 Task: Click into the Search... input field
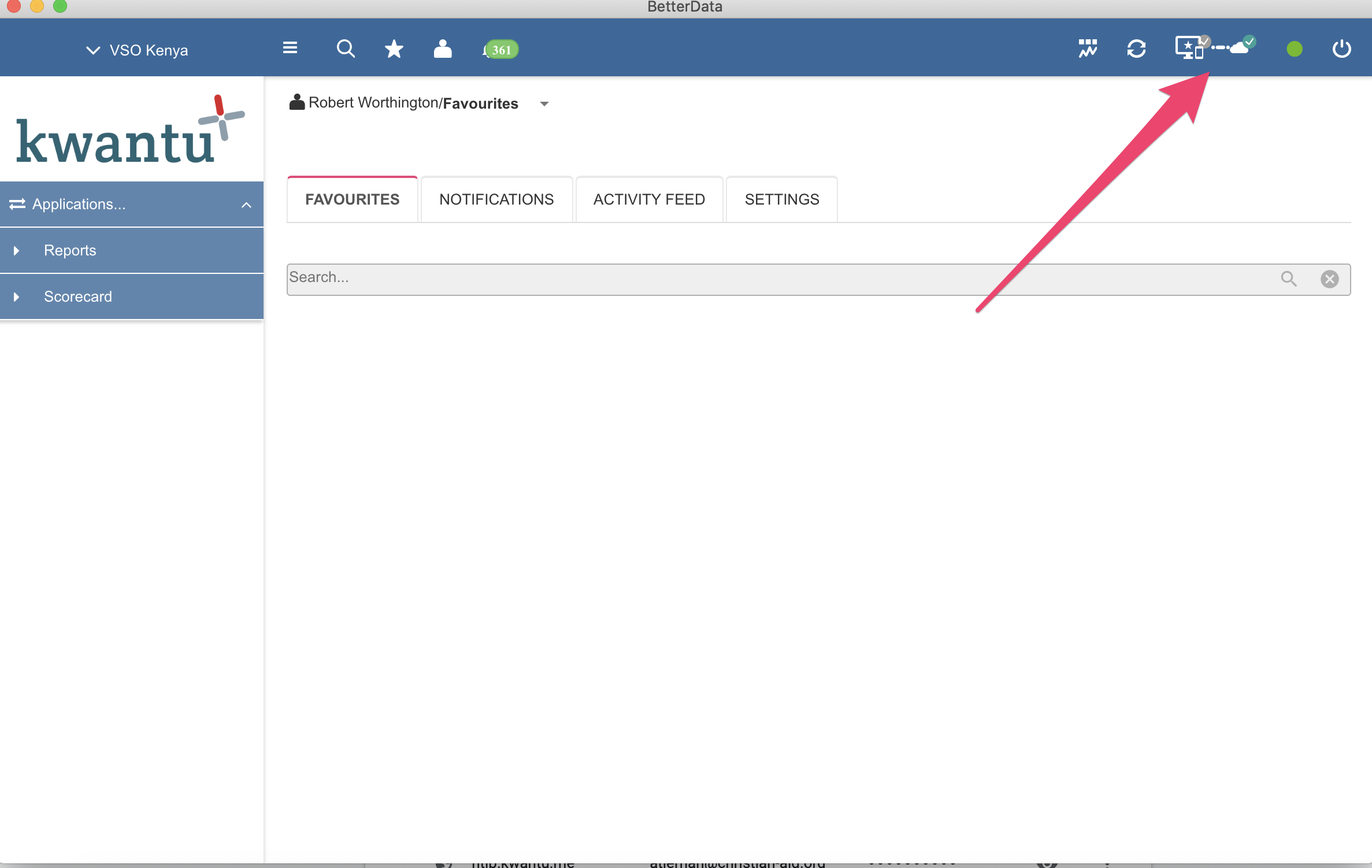774,279
